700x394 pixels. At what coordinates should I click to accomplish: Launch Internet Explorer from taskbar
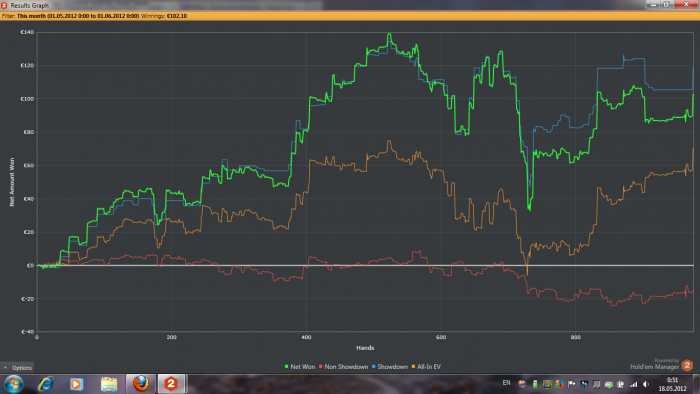tap(46, 384)
